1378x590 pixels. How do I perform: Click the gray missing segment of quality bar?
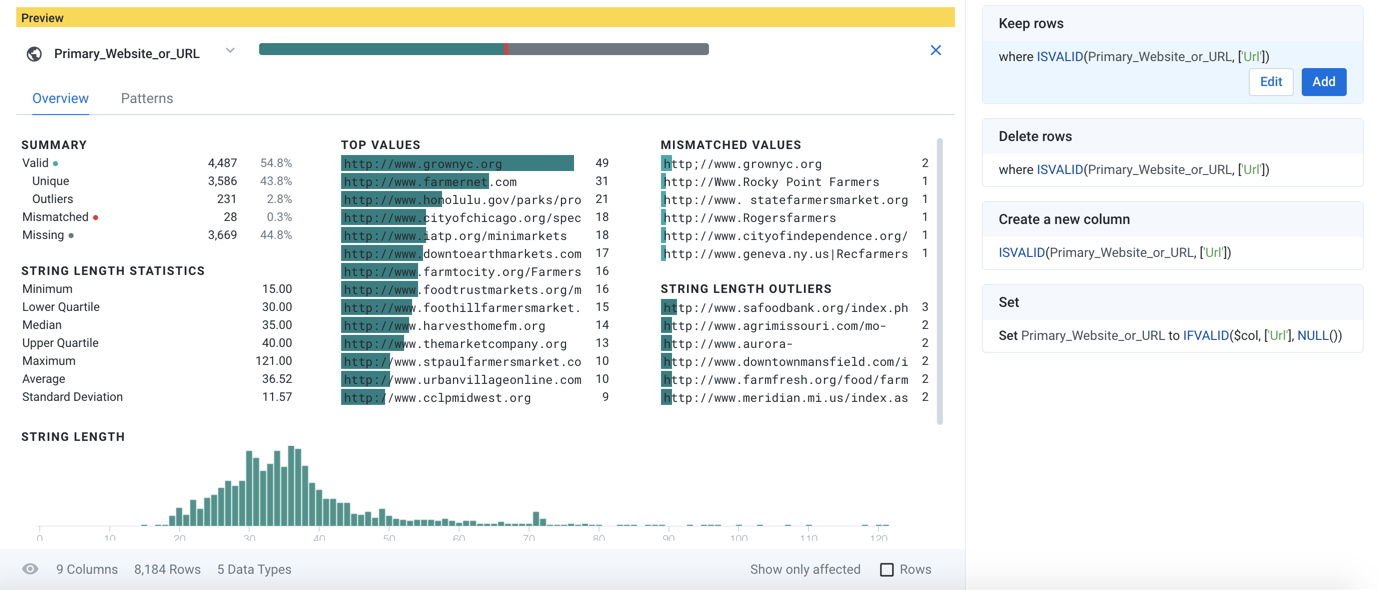(608, 49)
